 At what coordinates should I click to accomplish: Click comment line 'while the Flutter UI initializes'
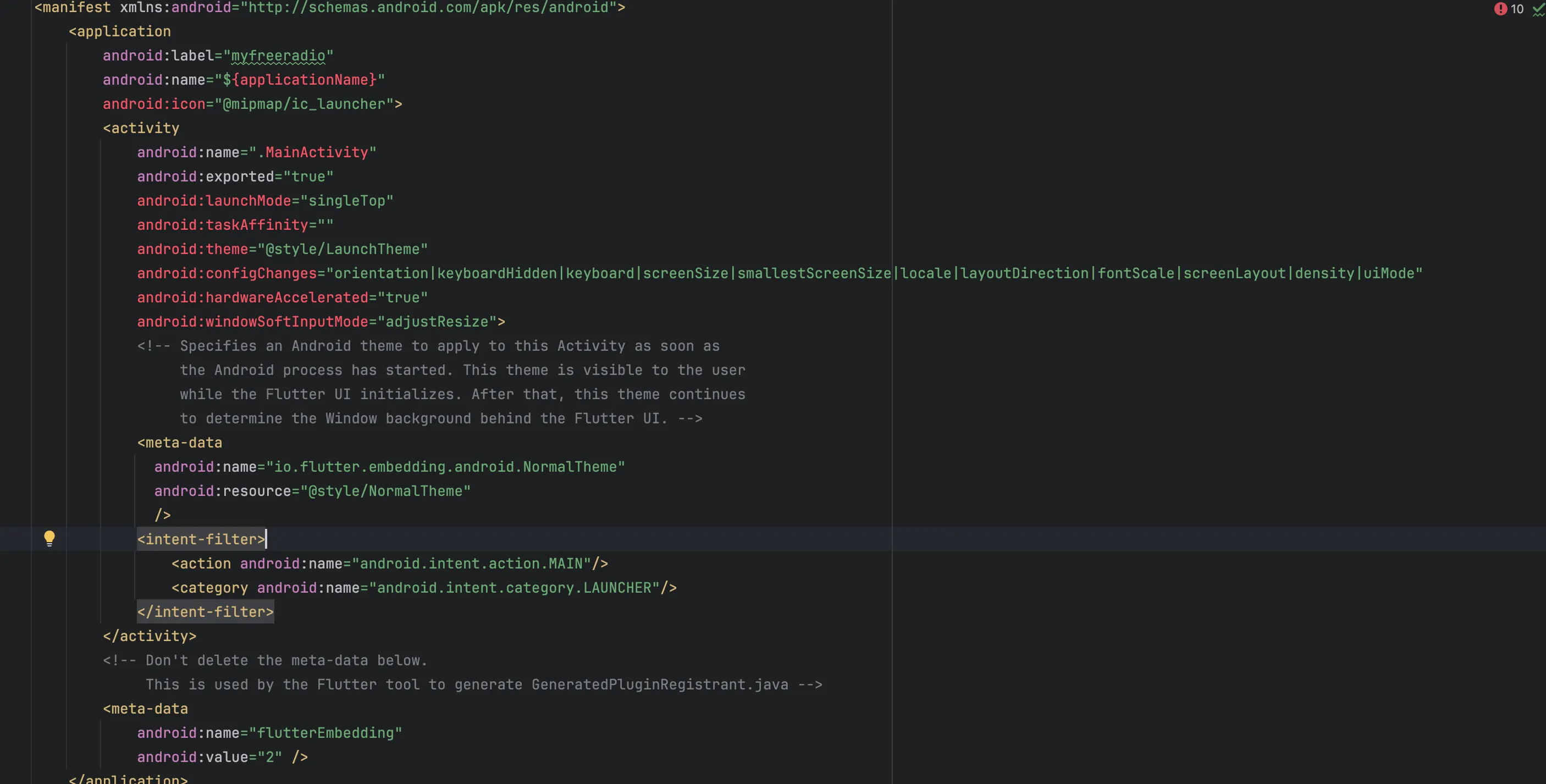[462, 394]
